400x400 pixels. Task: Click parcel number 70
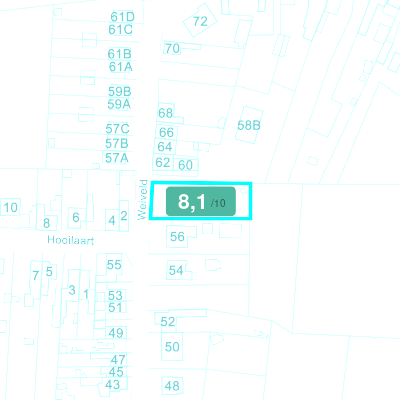pyautogui.click(x=172, y=49)
